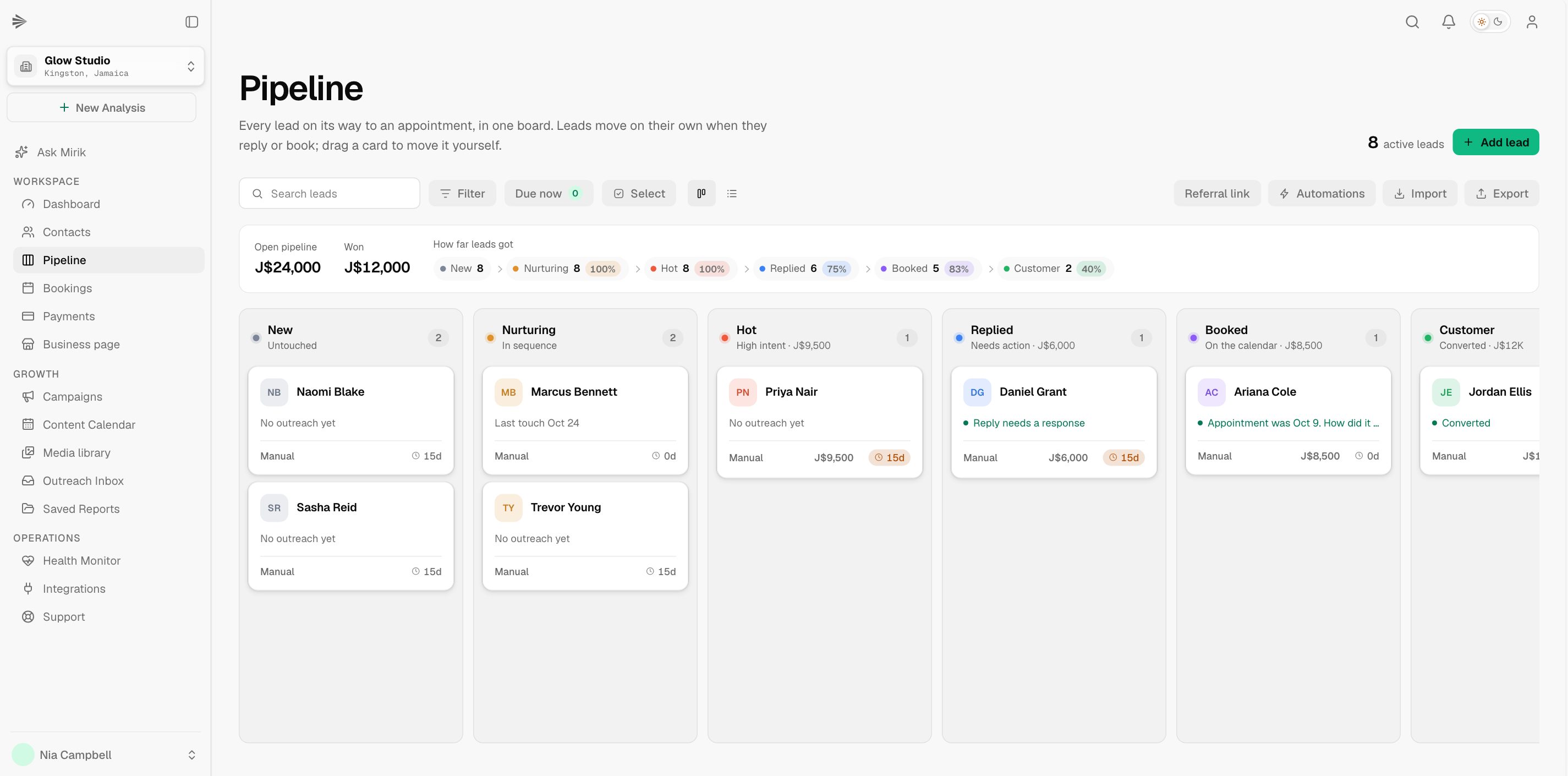
Task: Export leads
Action: [x=1501, y=193]
